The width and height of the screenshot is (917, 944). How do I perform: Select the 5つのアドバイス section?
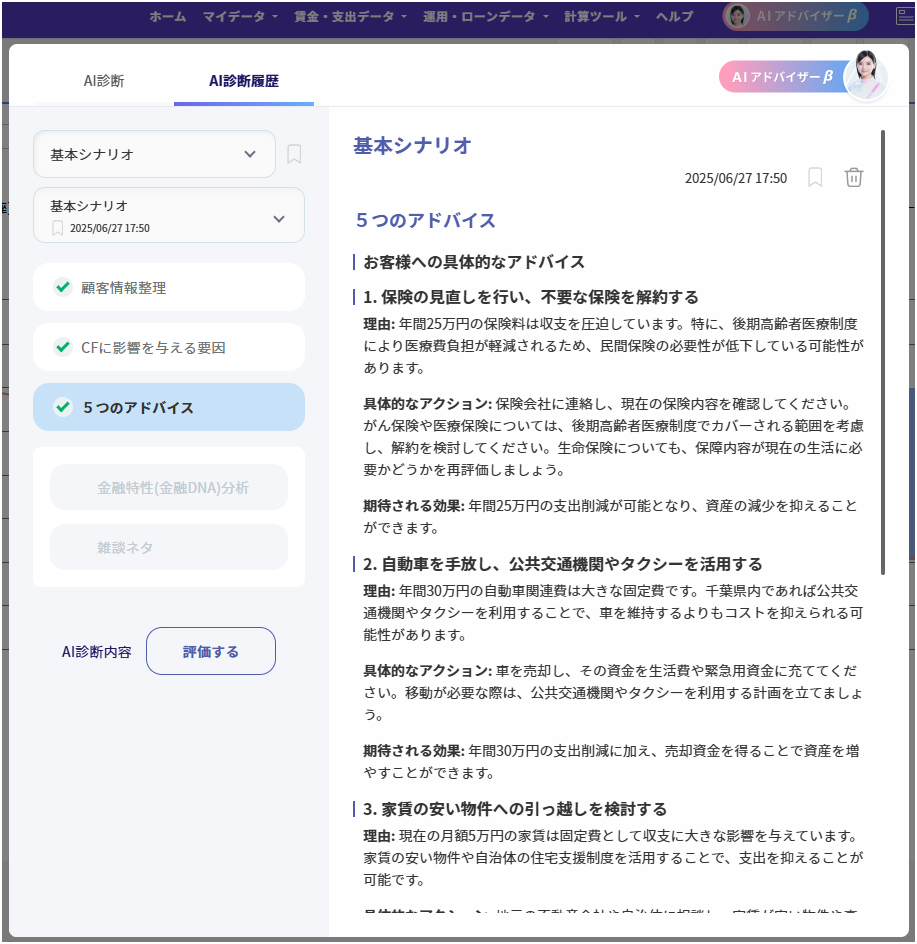(x=169, y=407)
